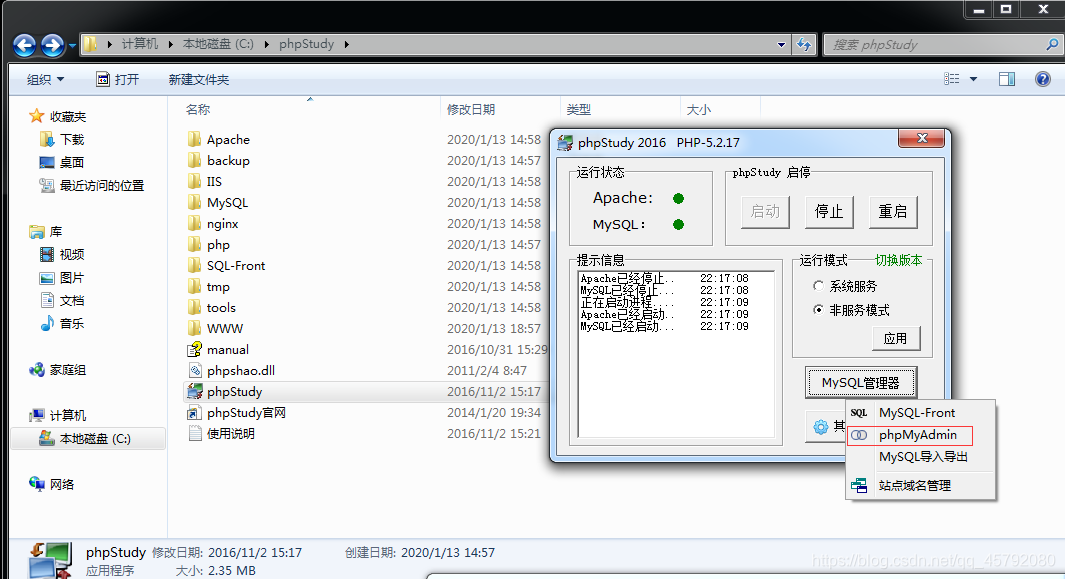Click the tools folder name
Screen dimensions: 1065x579
(x=221, y=308)
